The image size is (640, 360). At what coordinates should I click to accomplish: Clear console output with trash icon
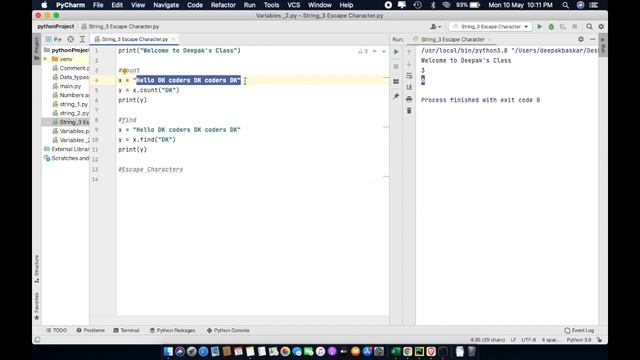409,111
